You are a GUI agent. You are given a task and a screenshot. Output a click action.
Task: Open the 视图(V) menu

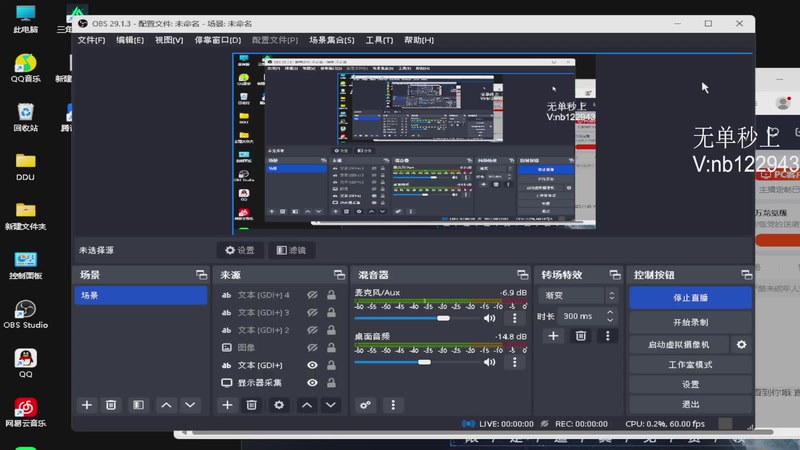coord(169,40)
